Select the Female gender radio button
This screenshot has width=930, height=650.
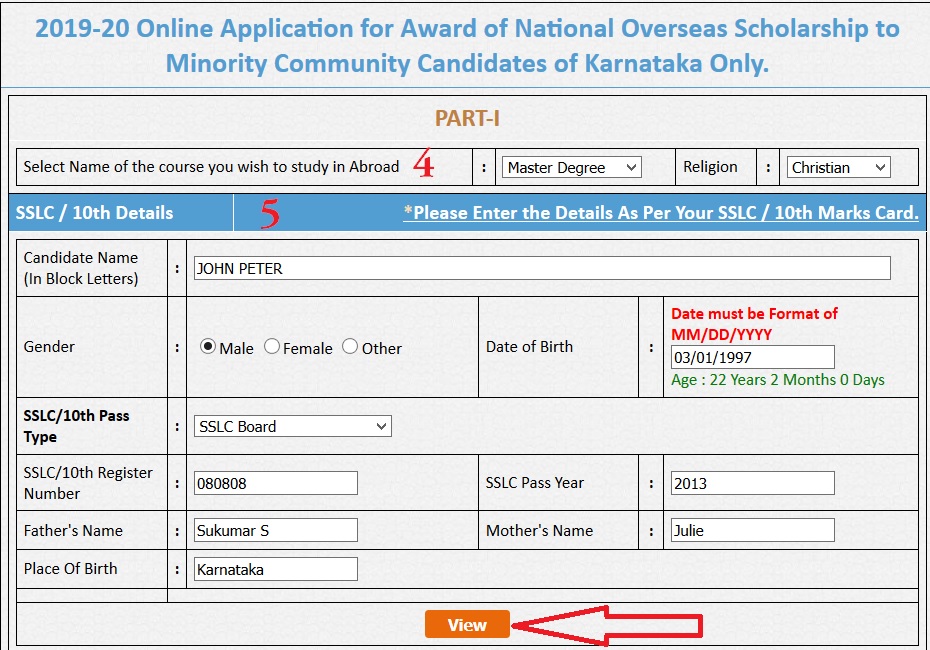(x=272, y=346)
